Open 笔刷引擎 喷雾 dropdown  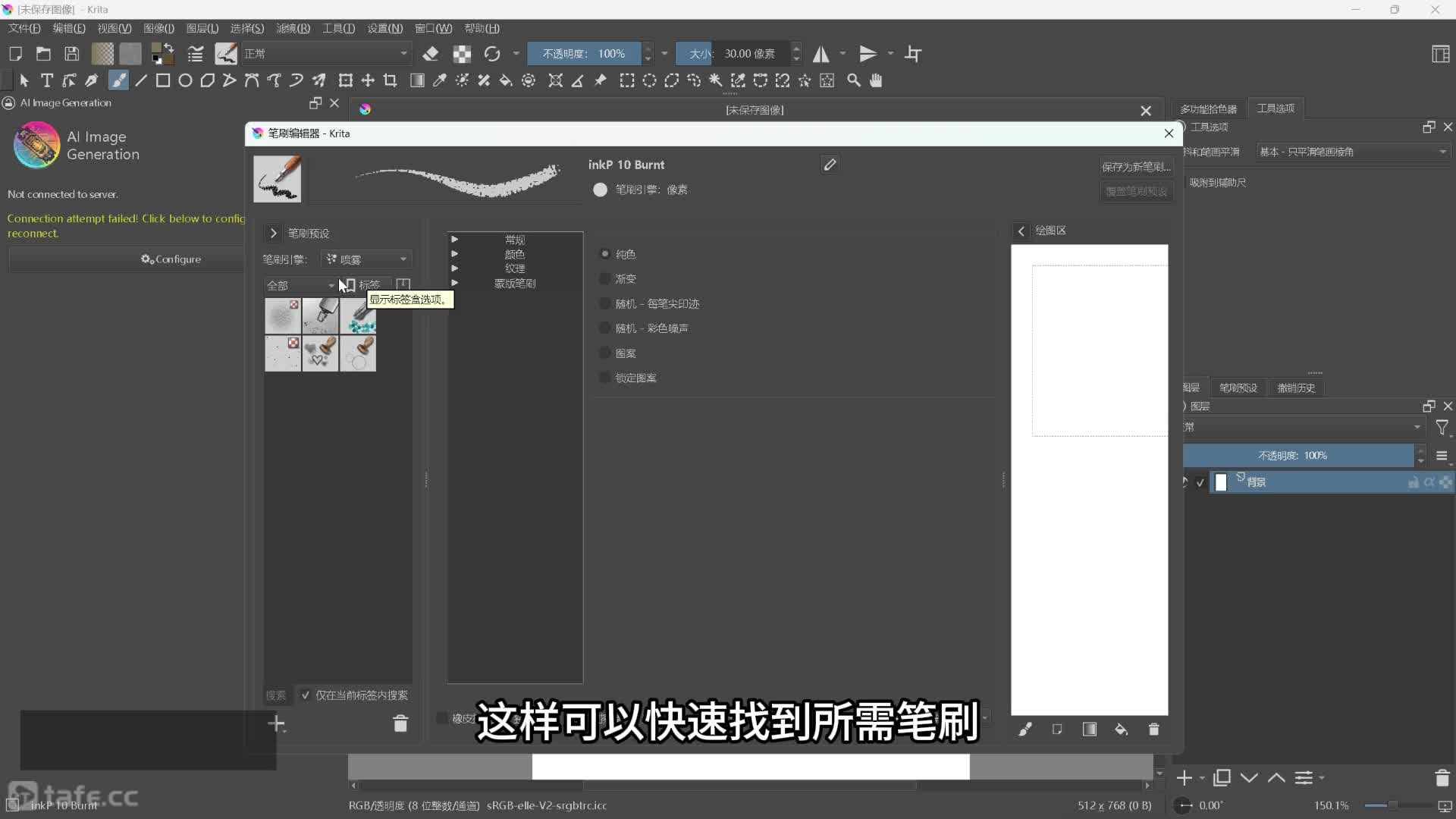pyautogui.click(x=366, y=259)
